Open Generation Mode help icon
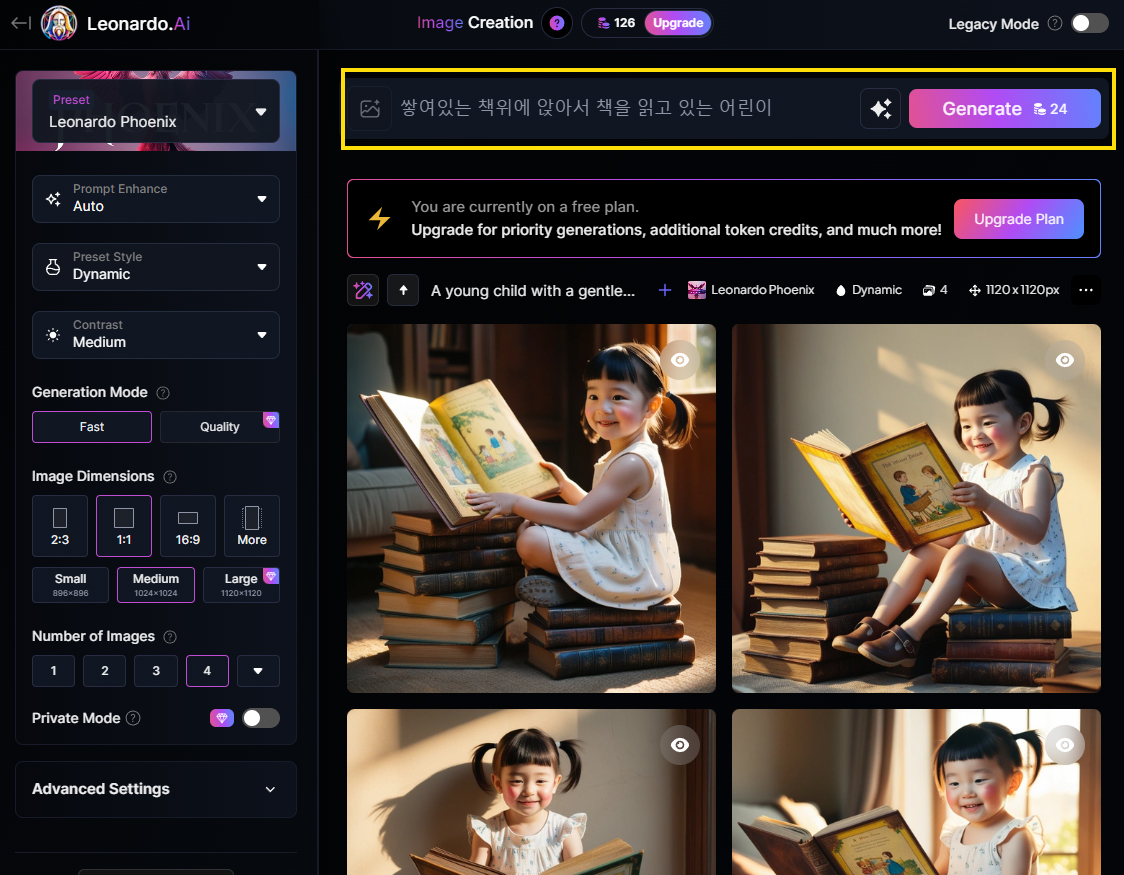Image resolution: width=1124 pixels, height=875 pixels. coord(163,393)
